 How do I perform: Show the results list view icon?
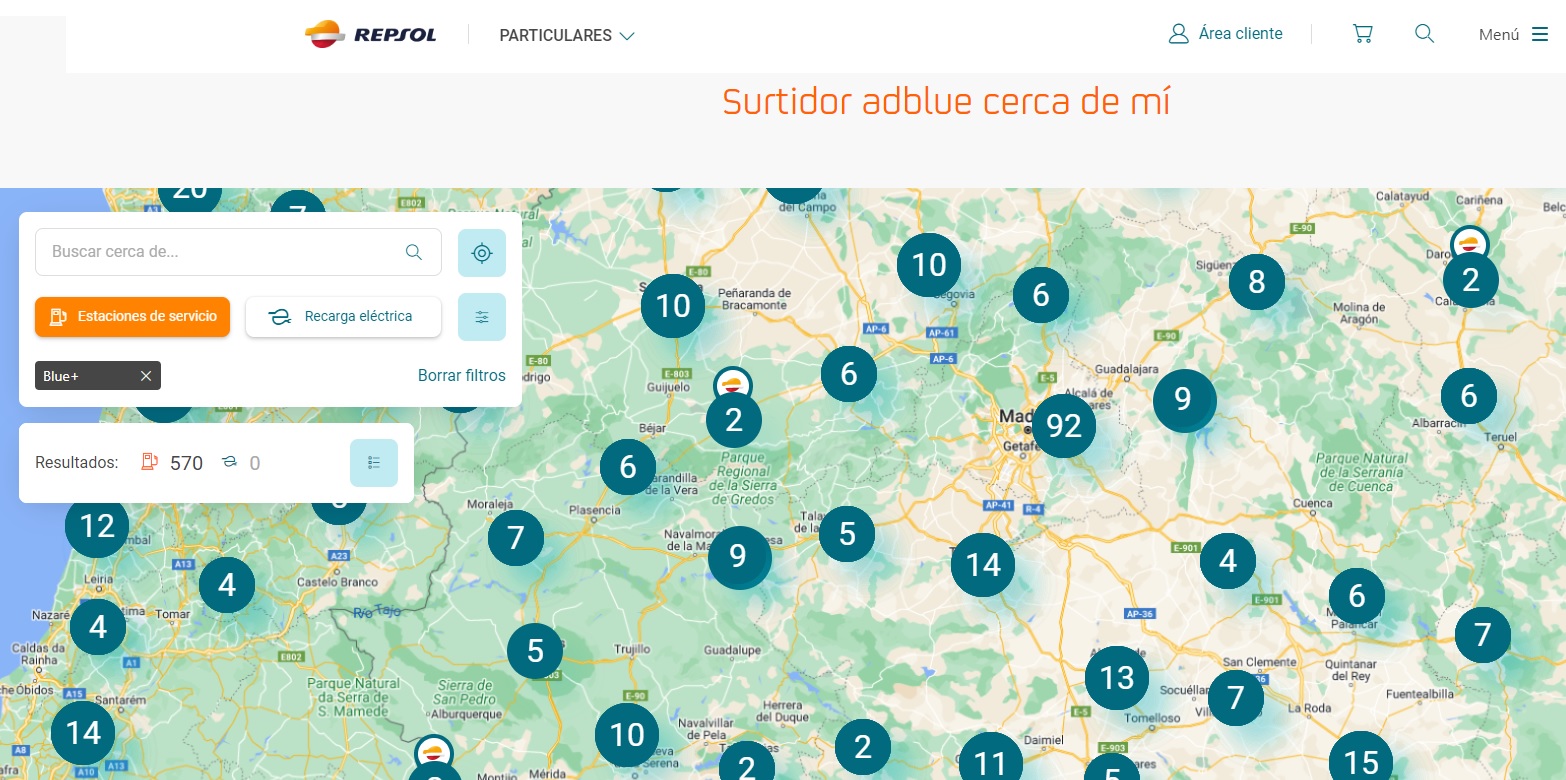pyautogui.click(x=374, y=463)
